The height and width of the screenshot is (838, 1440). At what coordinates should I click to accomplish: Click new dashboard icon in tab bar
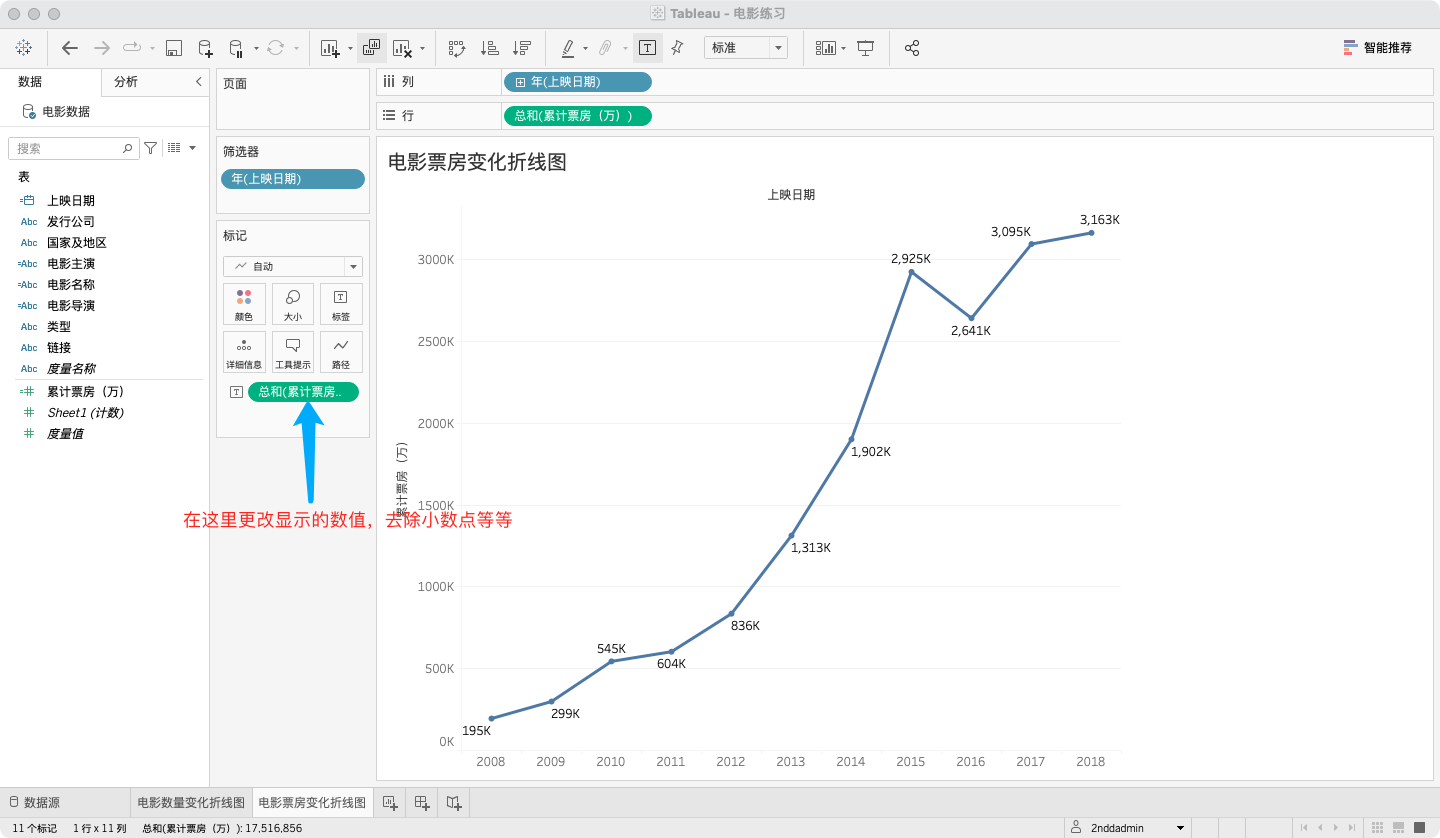pyautogui.click(x=422, y=802)
